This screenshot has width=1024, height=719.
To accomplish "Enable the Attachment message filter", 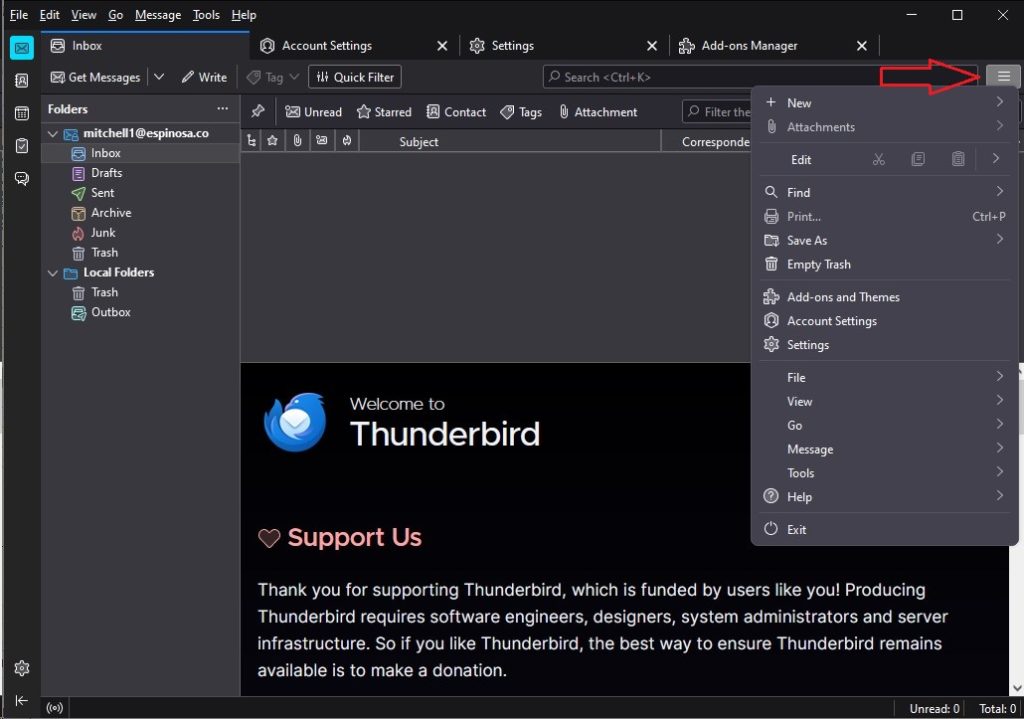I will (597, 111).
